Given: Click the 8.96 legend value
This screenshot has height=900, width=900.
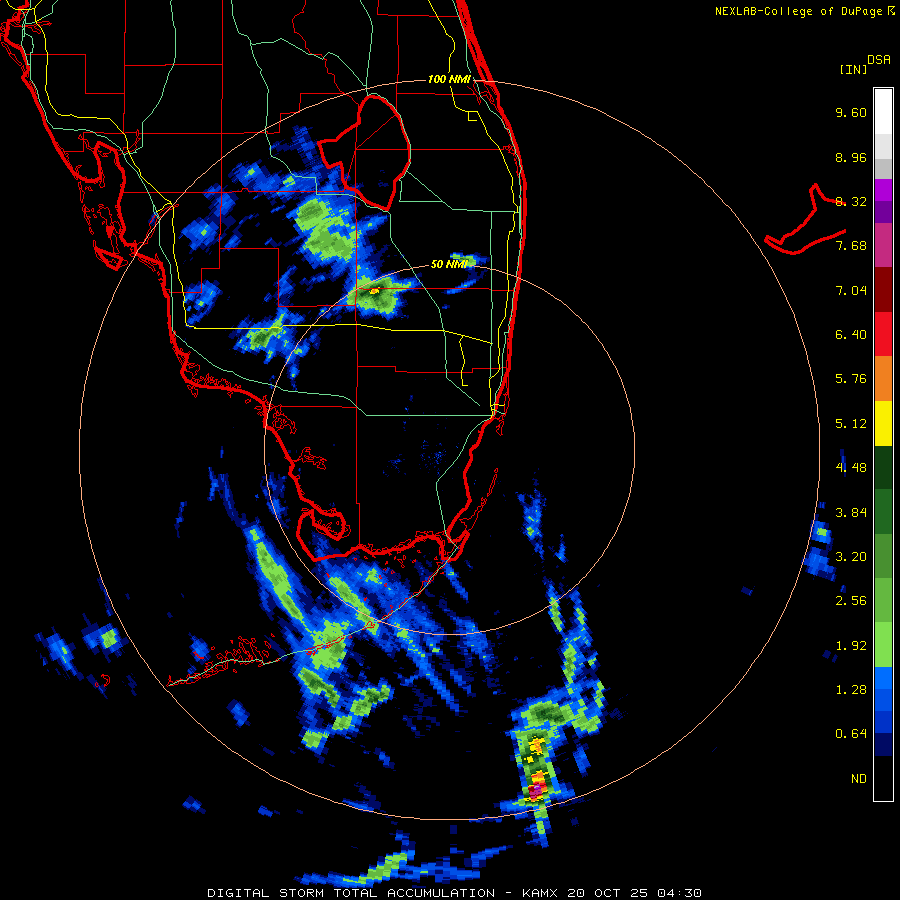Looking at the screenshot, I should [x=851, y=157].
